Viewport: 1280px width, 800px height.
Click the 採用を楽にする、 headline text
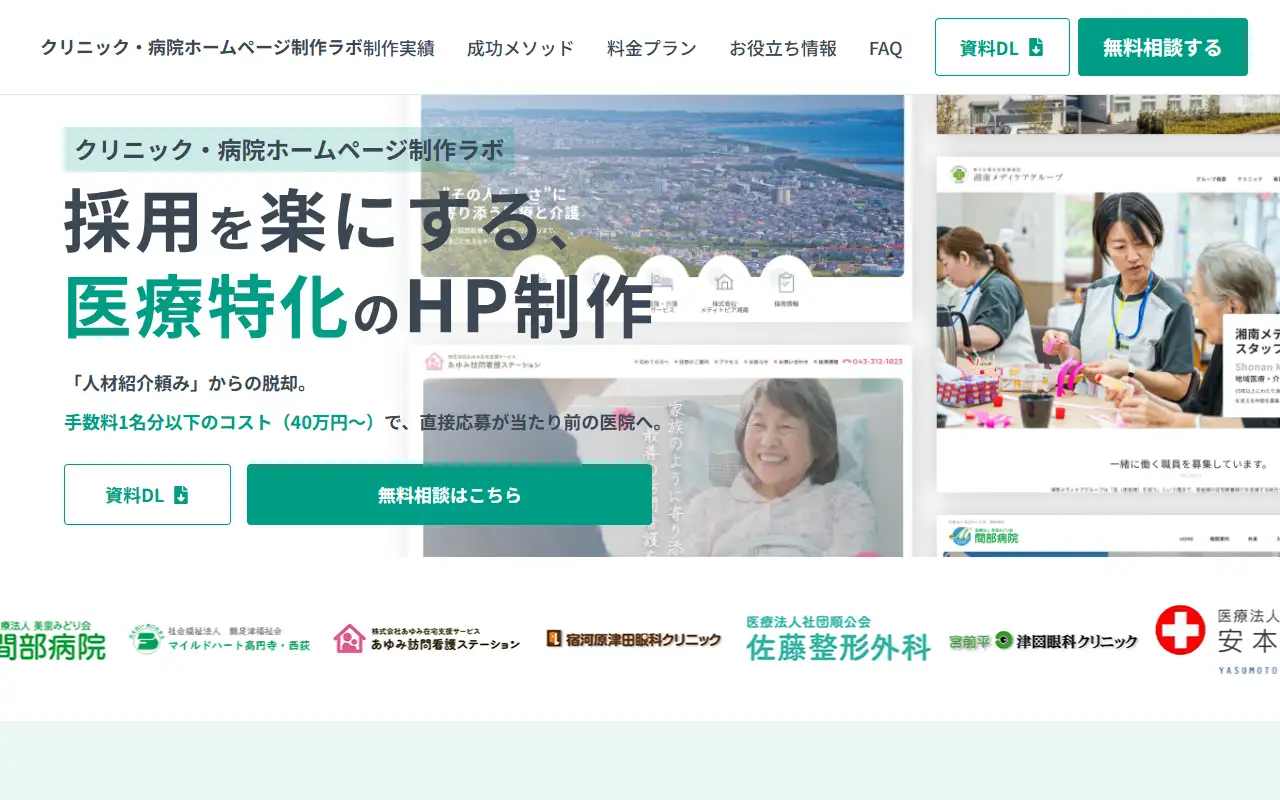pyautogui.click(x=320, y=222)
